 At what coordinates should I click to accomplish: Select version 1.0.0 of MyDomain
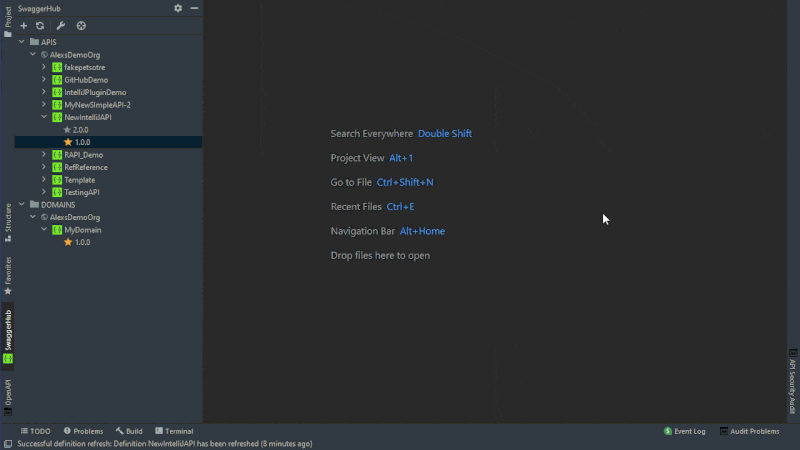(x=83, y=242)
